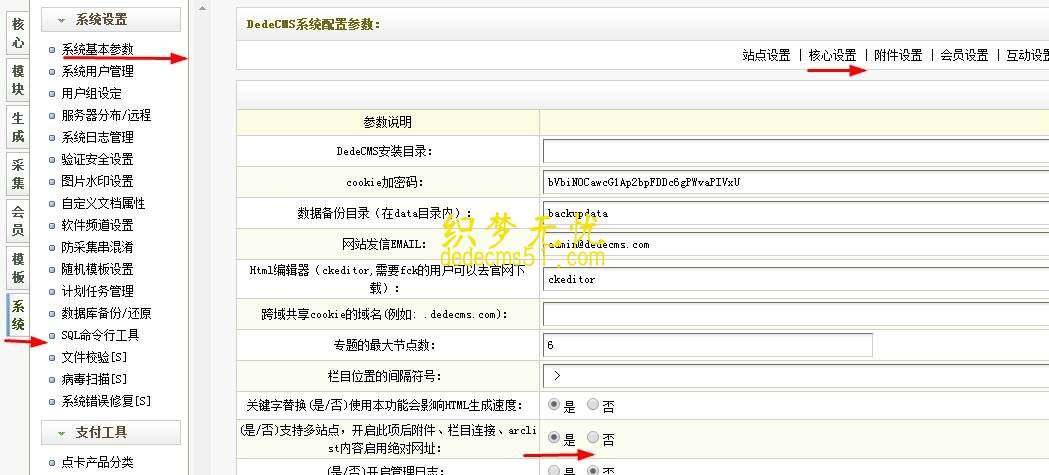Open the 核心设置 config tab
1049x475 pixels.
click(832, 55)
